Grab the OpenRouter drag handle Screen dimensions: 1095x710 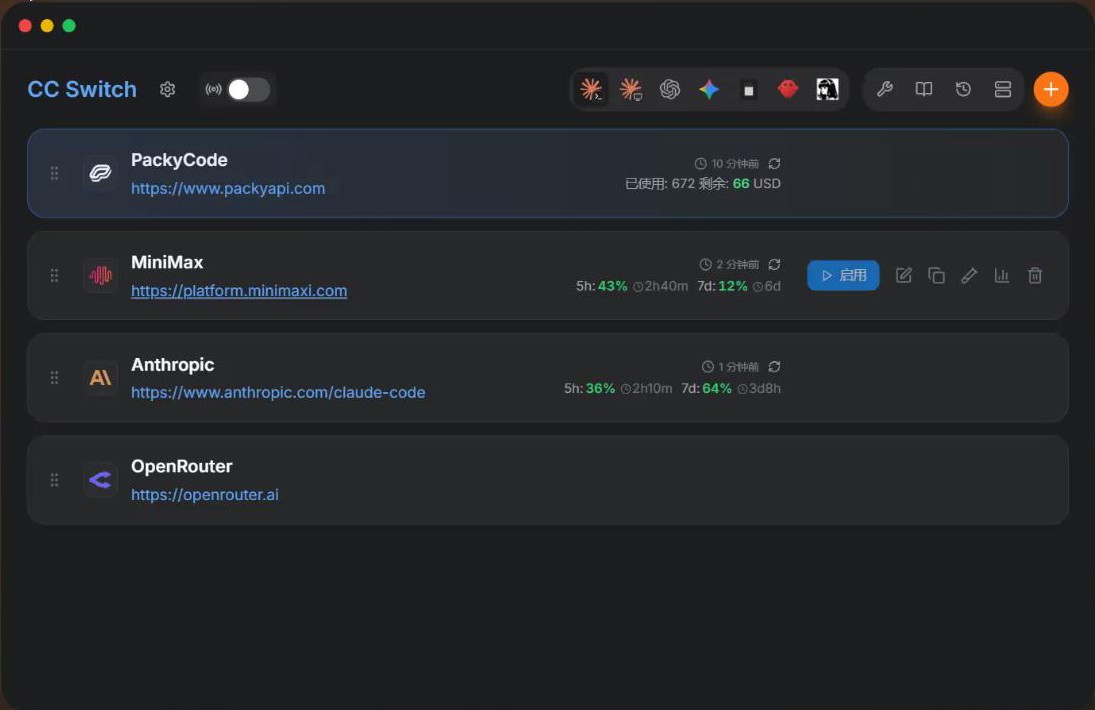[x=54, y=480]
